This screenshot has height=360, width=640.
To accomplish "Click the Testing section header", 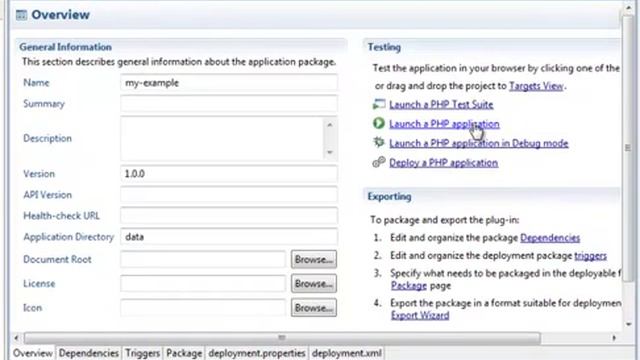I will (384, 47).
